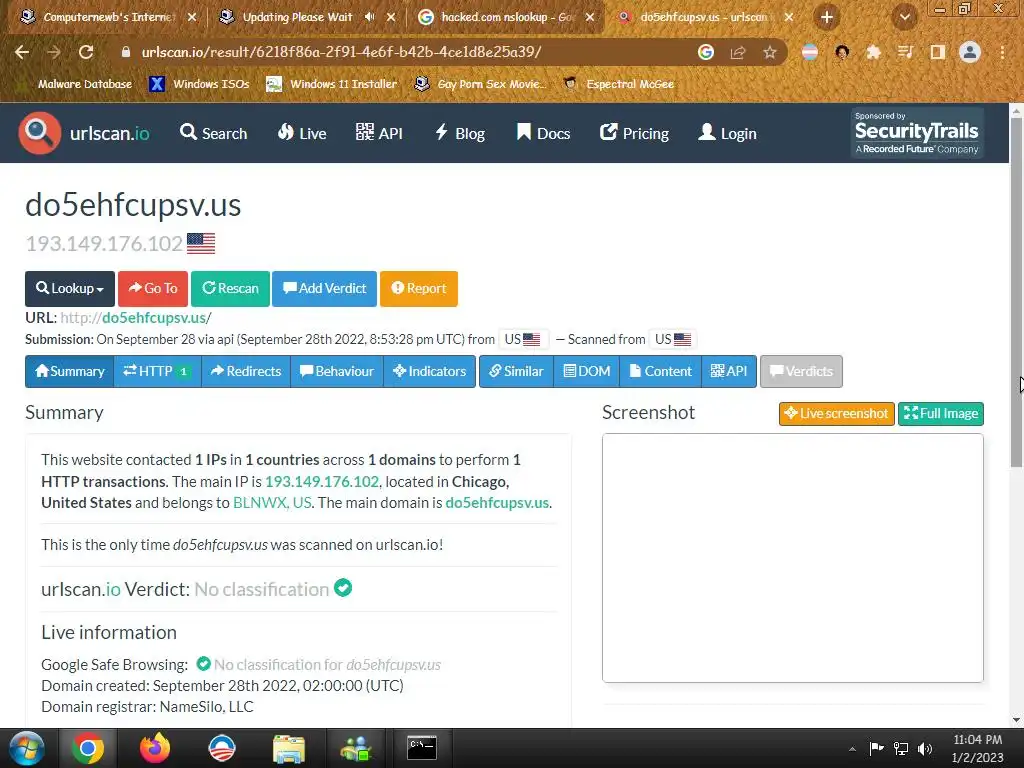Switch to the Indicators tab

[430, 372]
